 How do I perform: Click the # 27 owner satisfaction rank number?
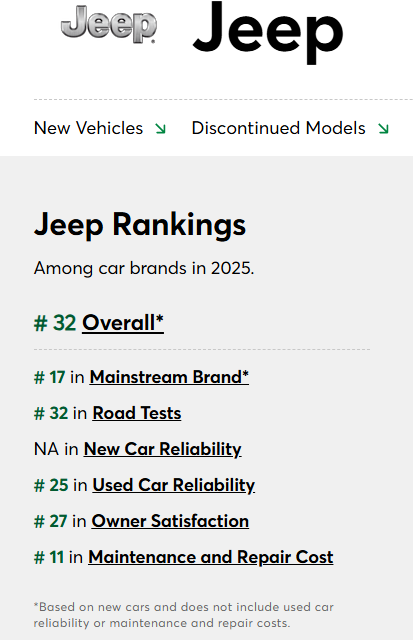pos(51,521)
